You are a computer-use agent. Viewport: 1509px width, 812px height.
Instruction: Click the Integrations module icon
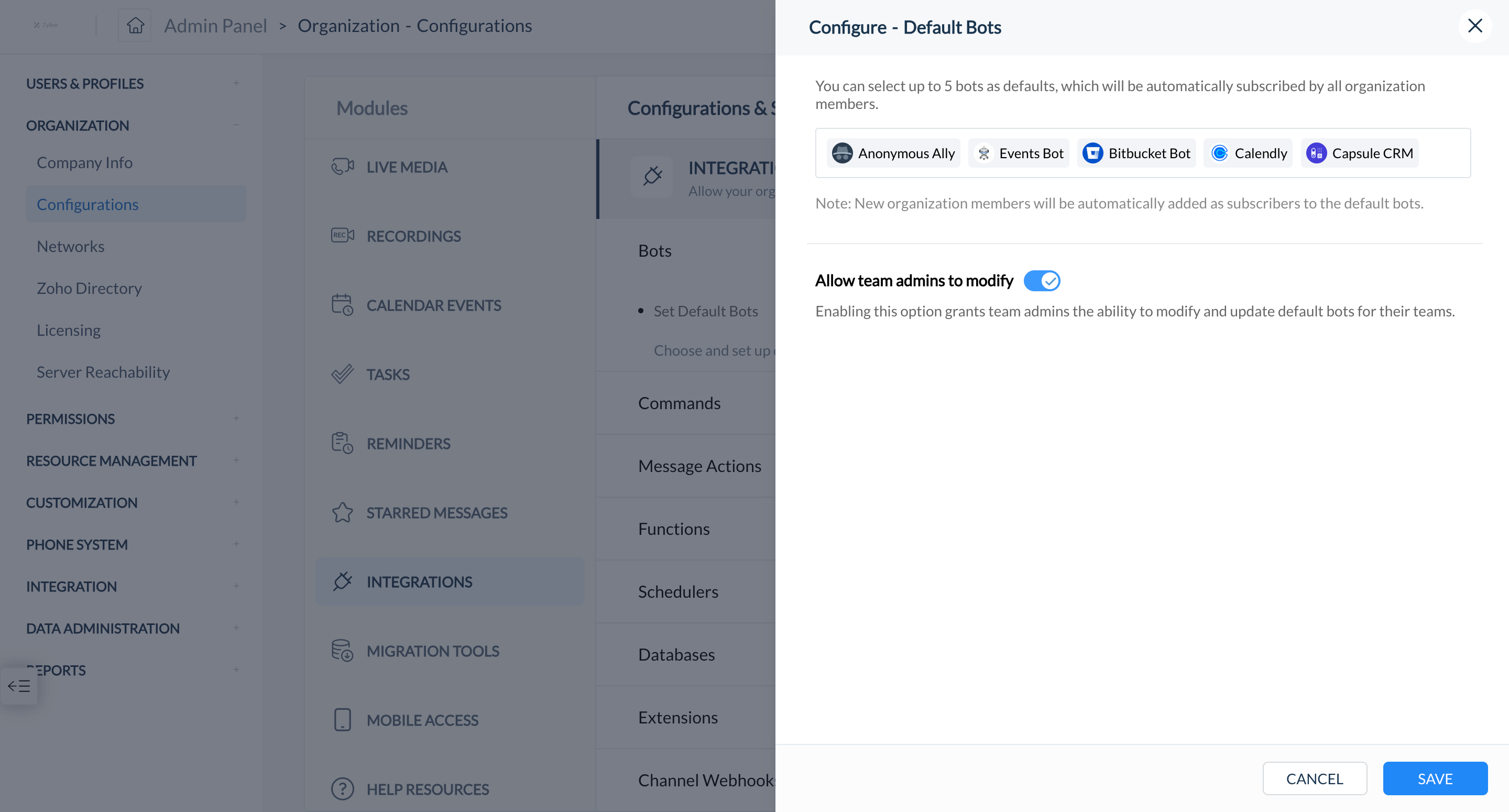[x=343, y=581]
